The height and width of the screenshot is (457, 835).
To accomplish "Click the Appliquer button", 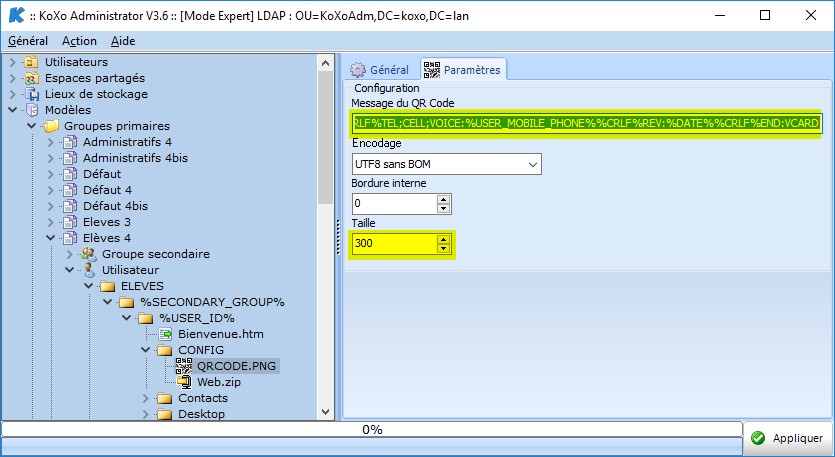I will click(788, 438).
